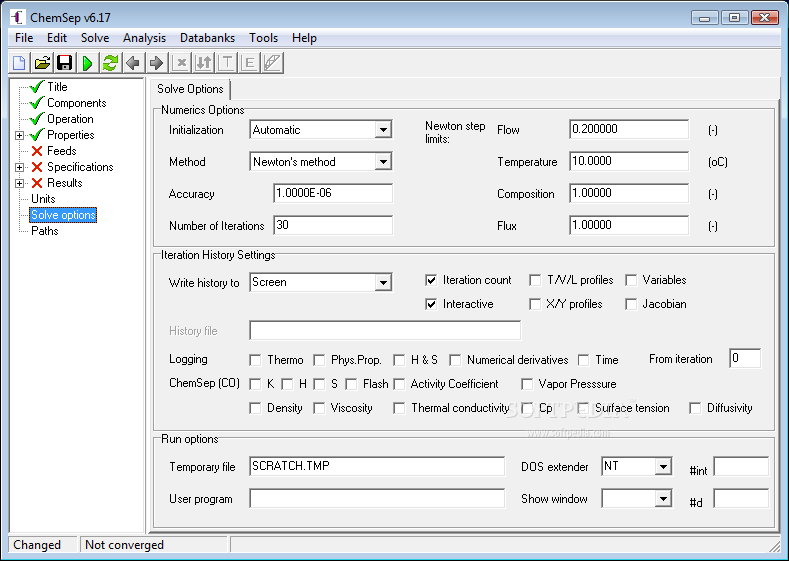Uncheck the Interactive checkbox
The height and width of the screenshot is (561, 789).
pos(431,304)
